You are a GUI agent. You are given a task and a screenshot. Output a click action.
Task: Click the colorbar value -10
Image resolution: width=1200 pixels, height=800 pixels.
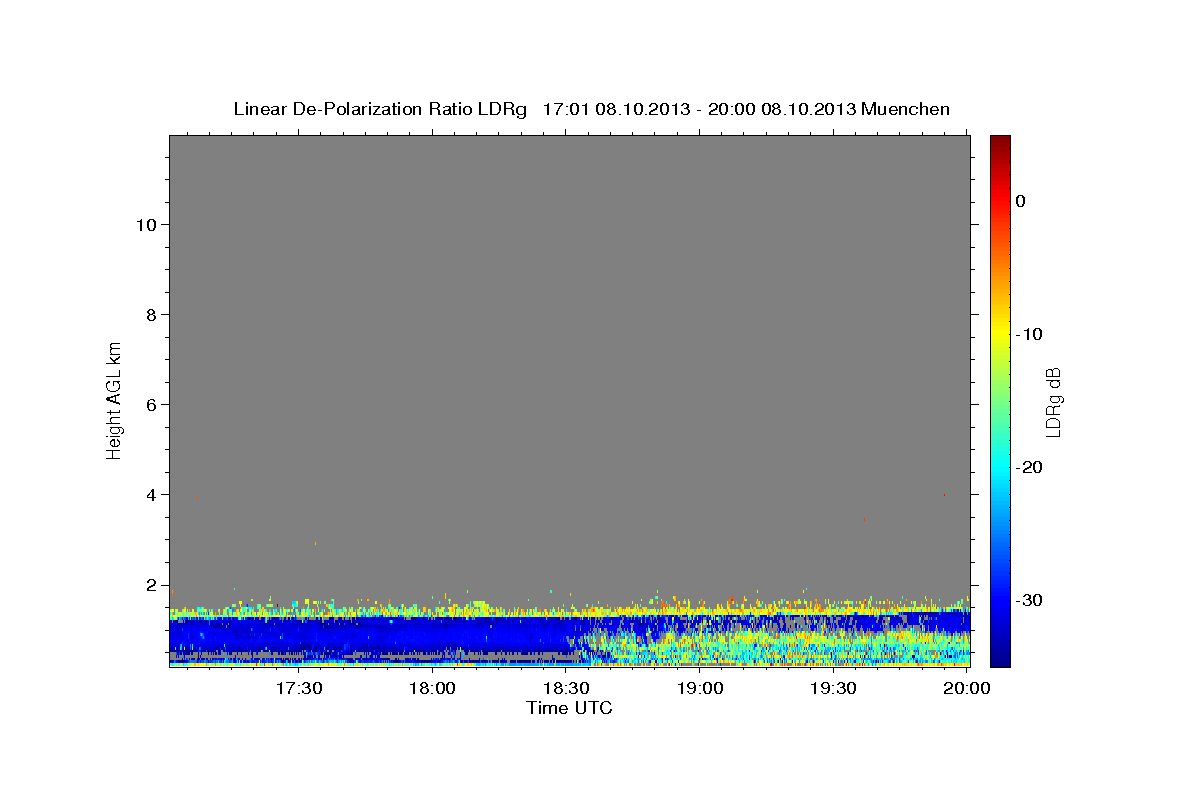tap(1029, 334)
